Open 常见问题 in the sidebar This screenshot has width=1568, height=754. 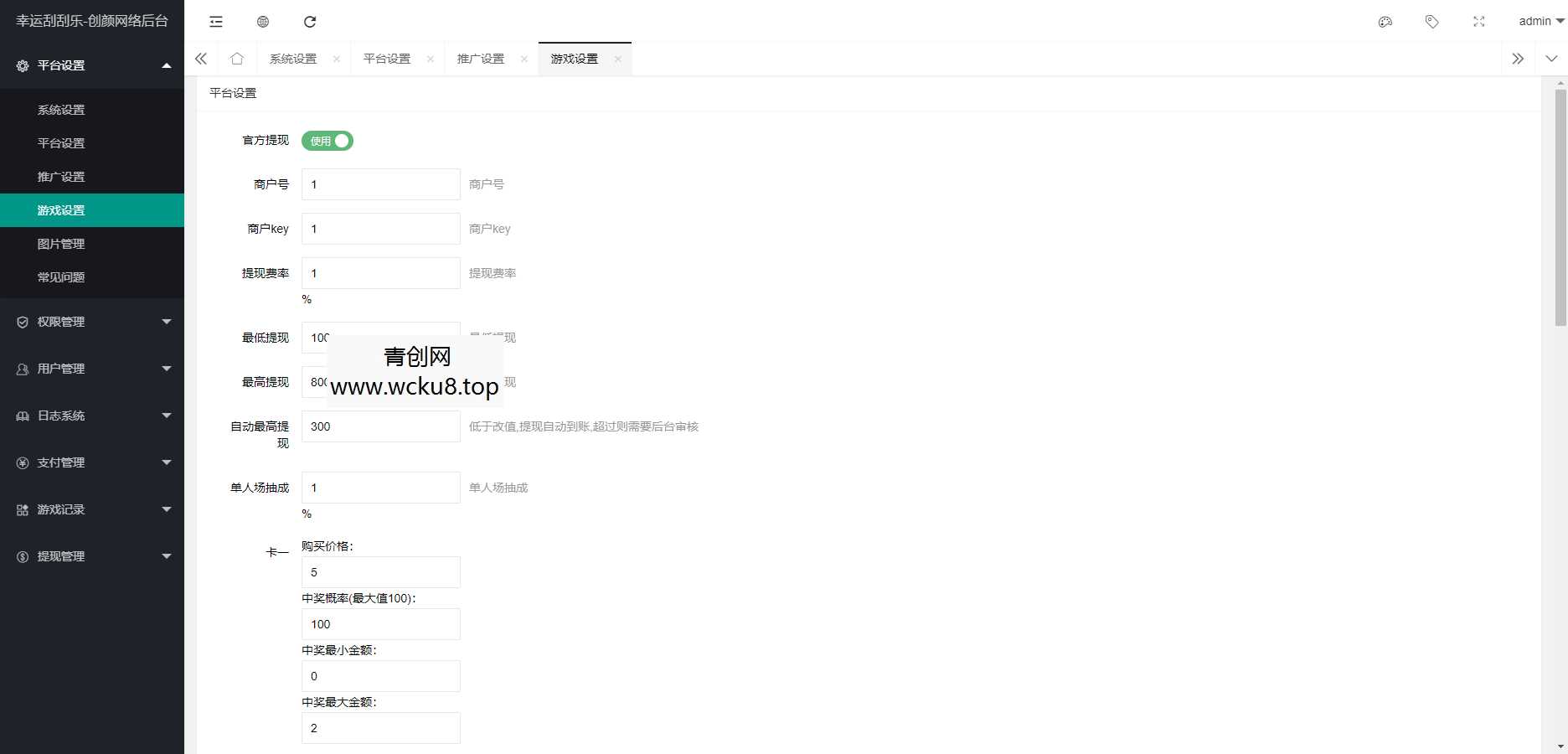61,277
